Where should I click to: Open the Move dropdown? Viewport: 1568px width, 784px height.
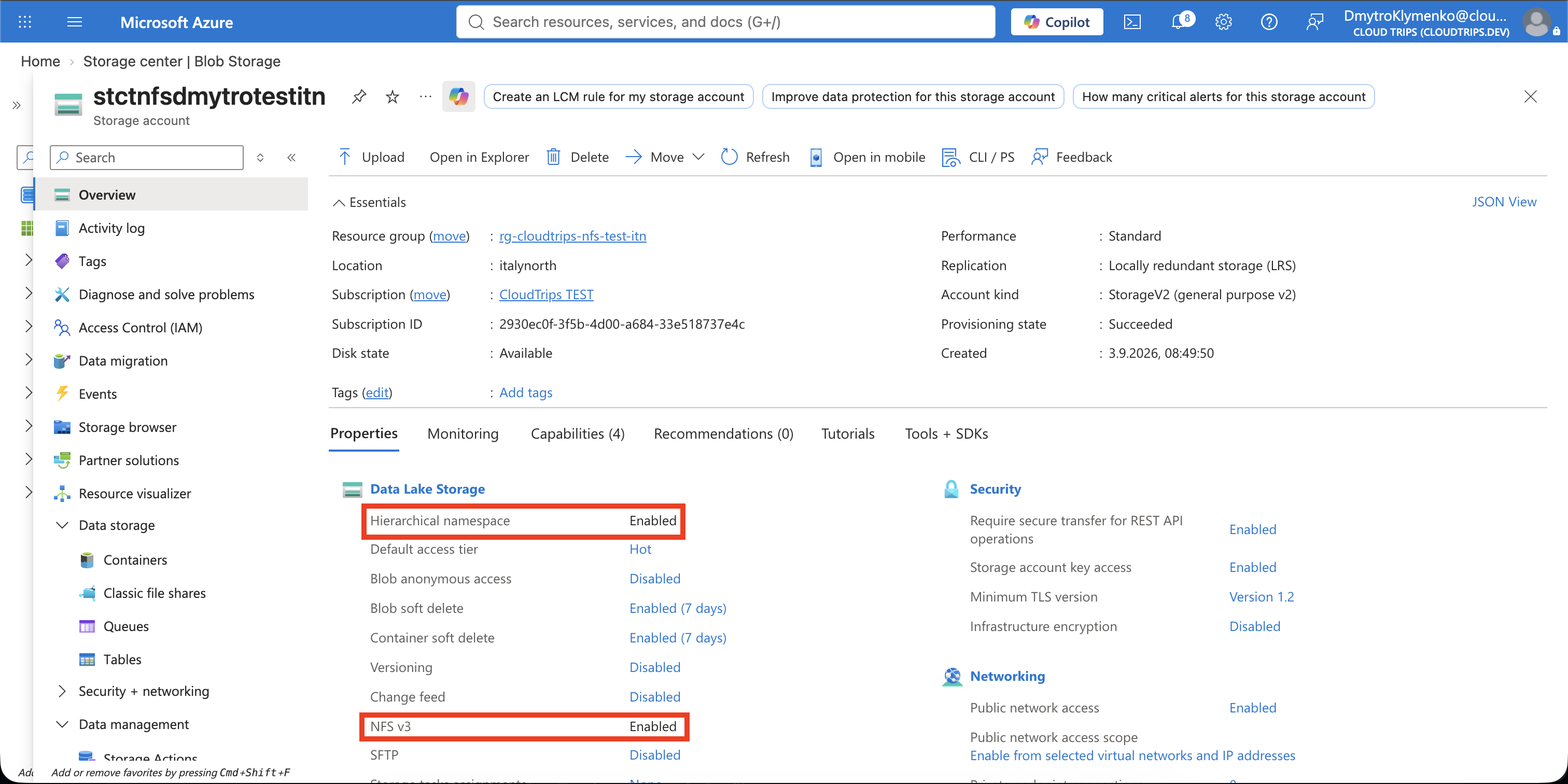tap(665, 157)
